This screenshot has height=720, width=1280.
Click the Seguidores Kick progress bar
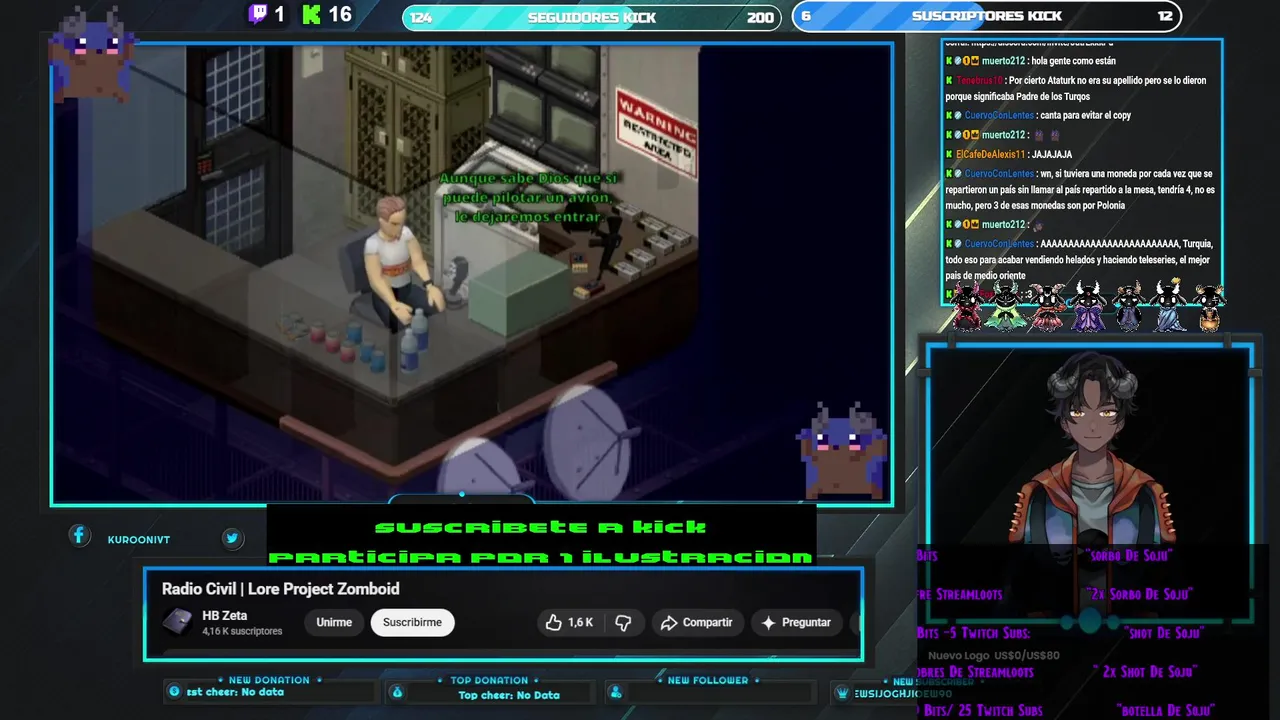coord(591,17)
